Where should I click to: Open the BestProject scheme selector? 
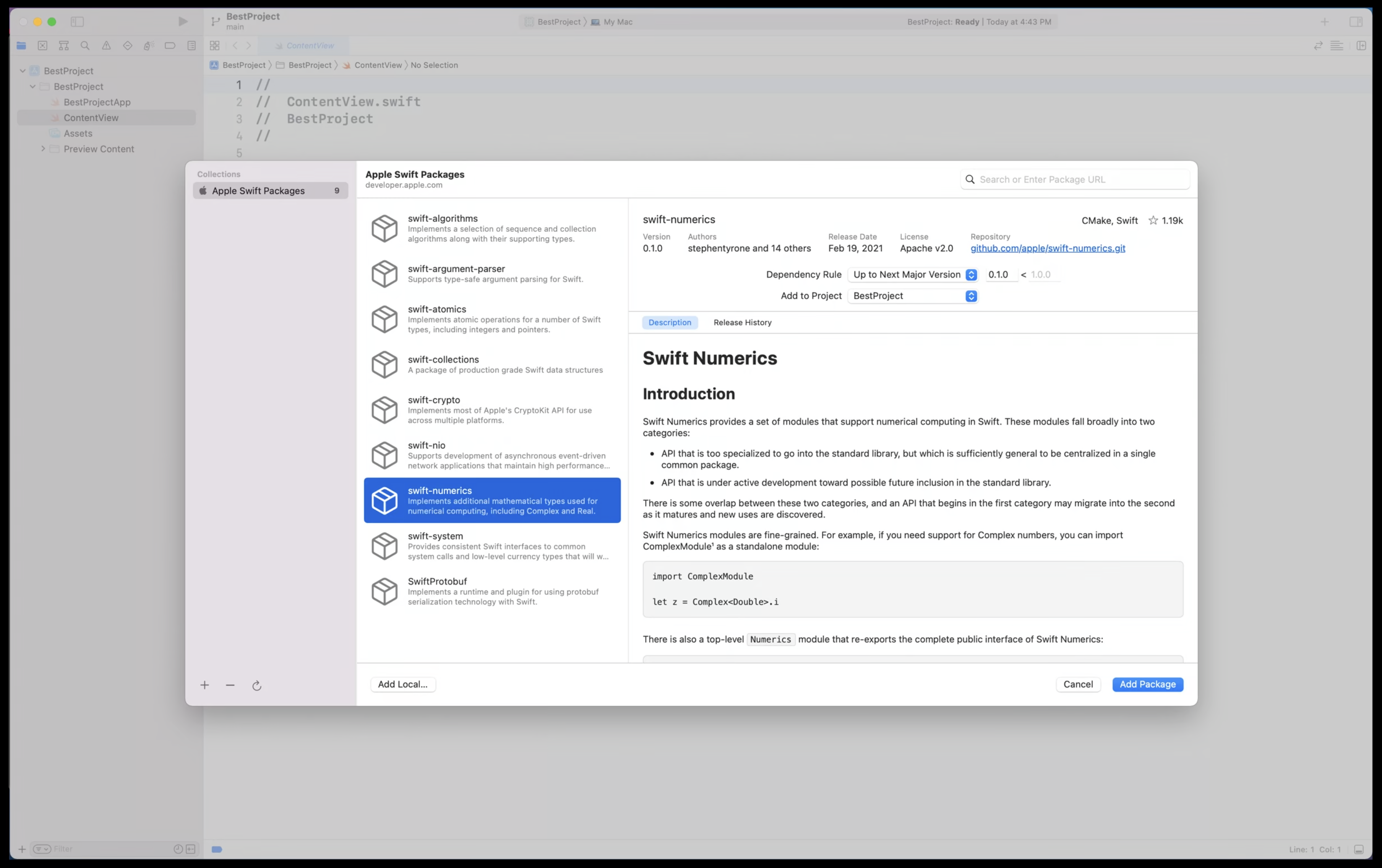(x=553, y=22)
